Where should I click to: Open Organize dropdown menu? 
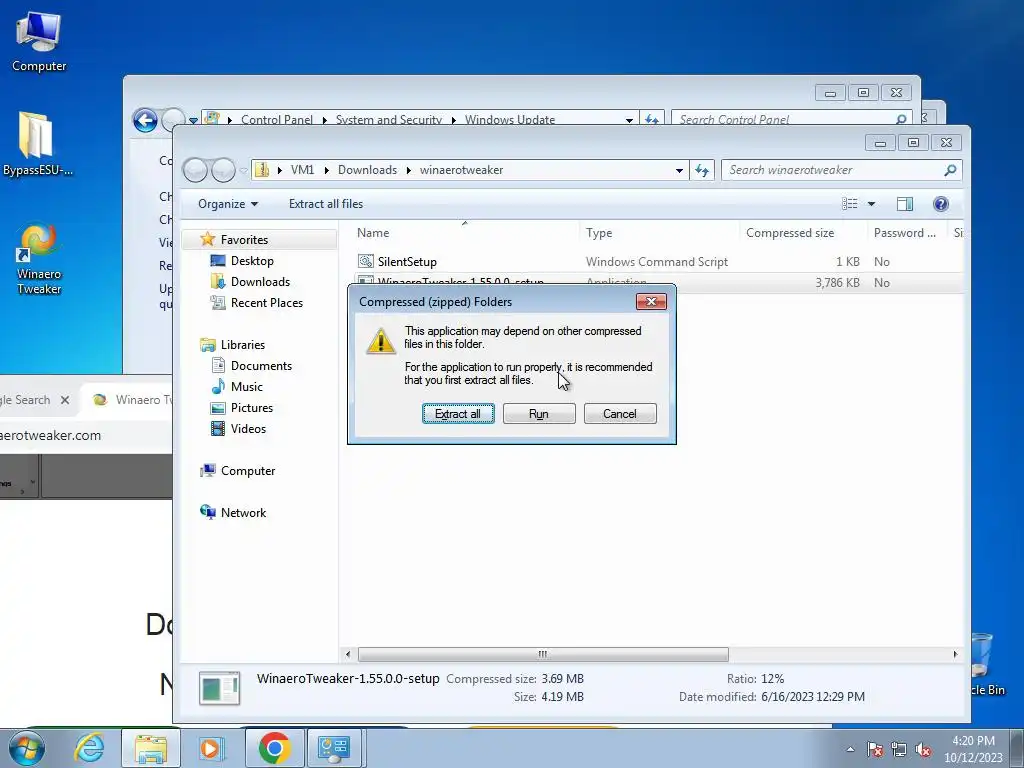(228, 204)
